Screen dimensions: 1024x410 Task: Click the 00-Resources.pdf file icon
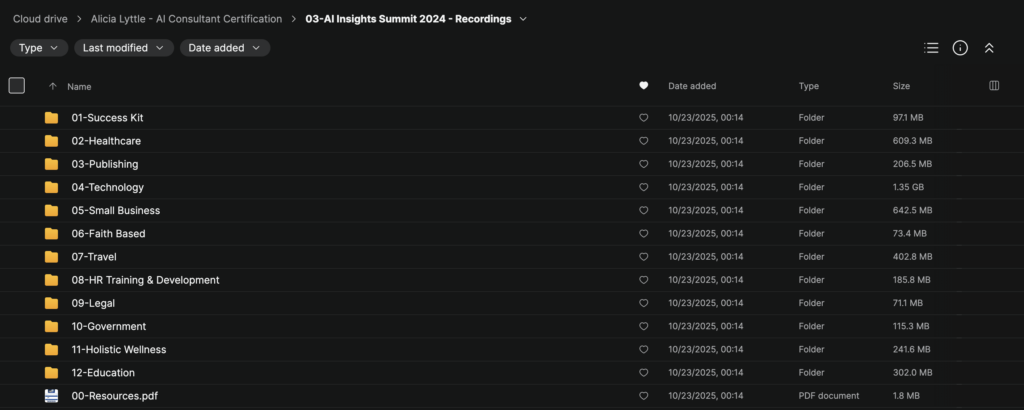[51, 396]
